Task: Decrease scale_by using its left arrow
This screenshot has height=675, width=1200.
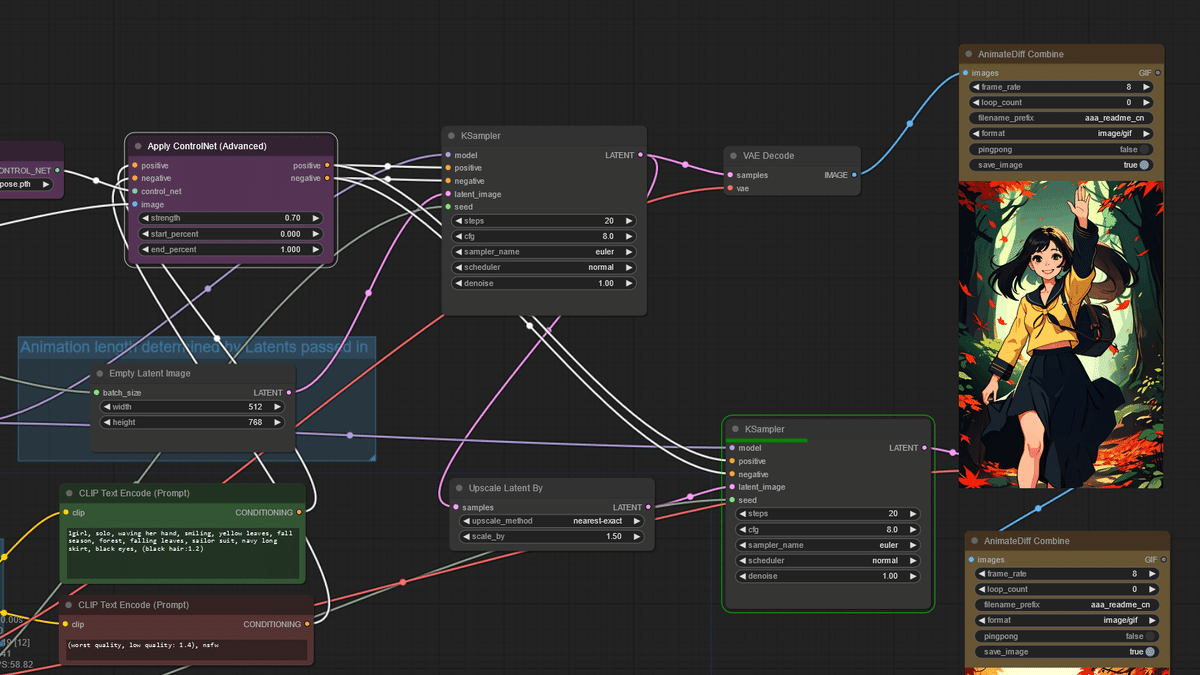Action: coord(464,537)
